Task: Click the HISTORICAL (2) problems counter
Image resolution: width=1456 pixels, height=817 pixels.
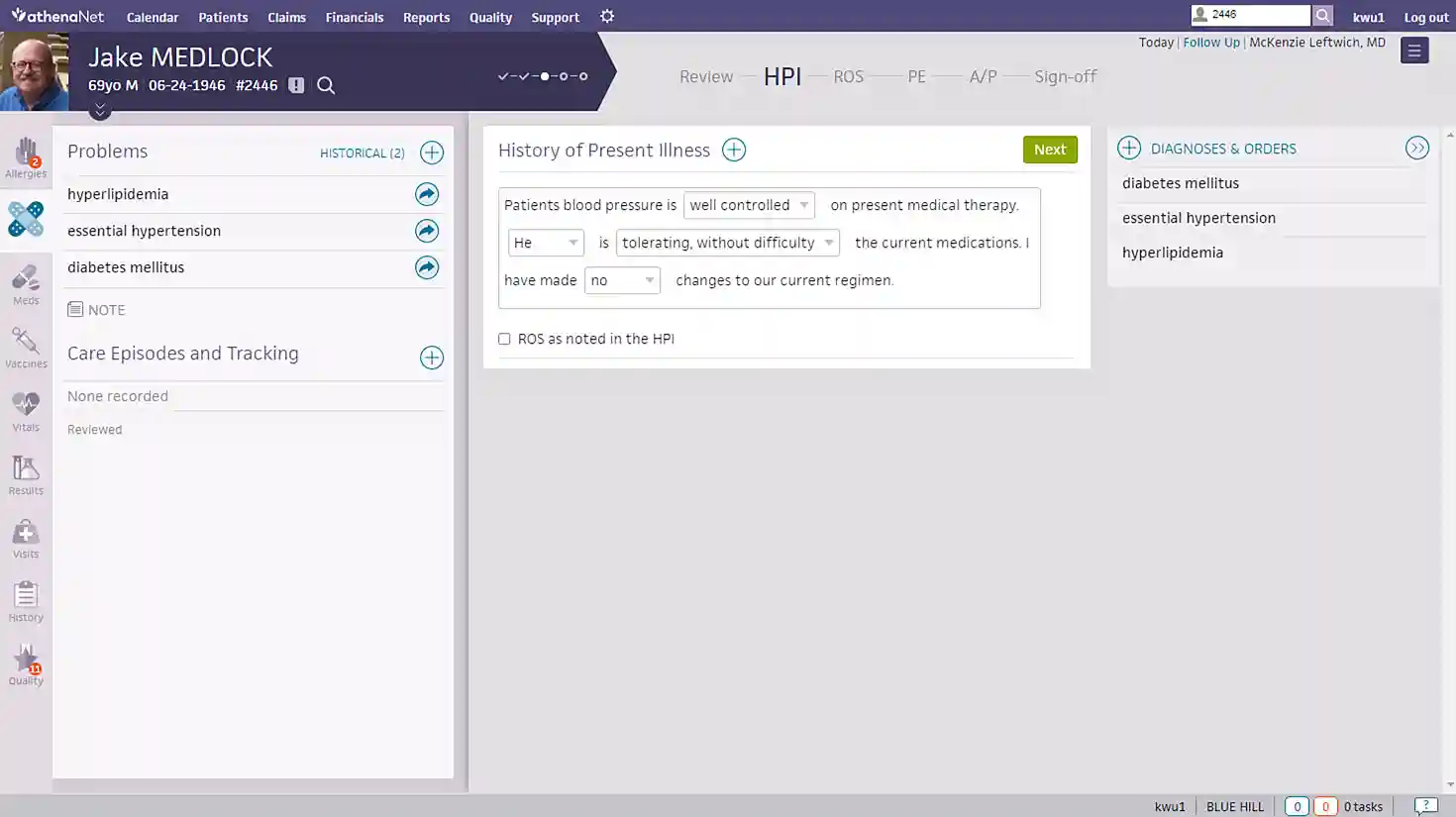Action: tap(363, 153)
